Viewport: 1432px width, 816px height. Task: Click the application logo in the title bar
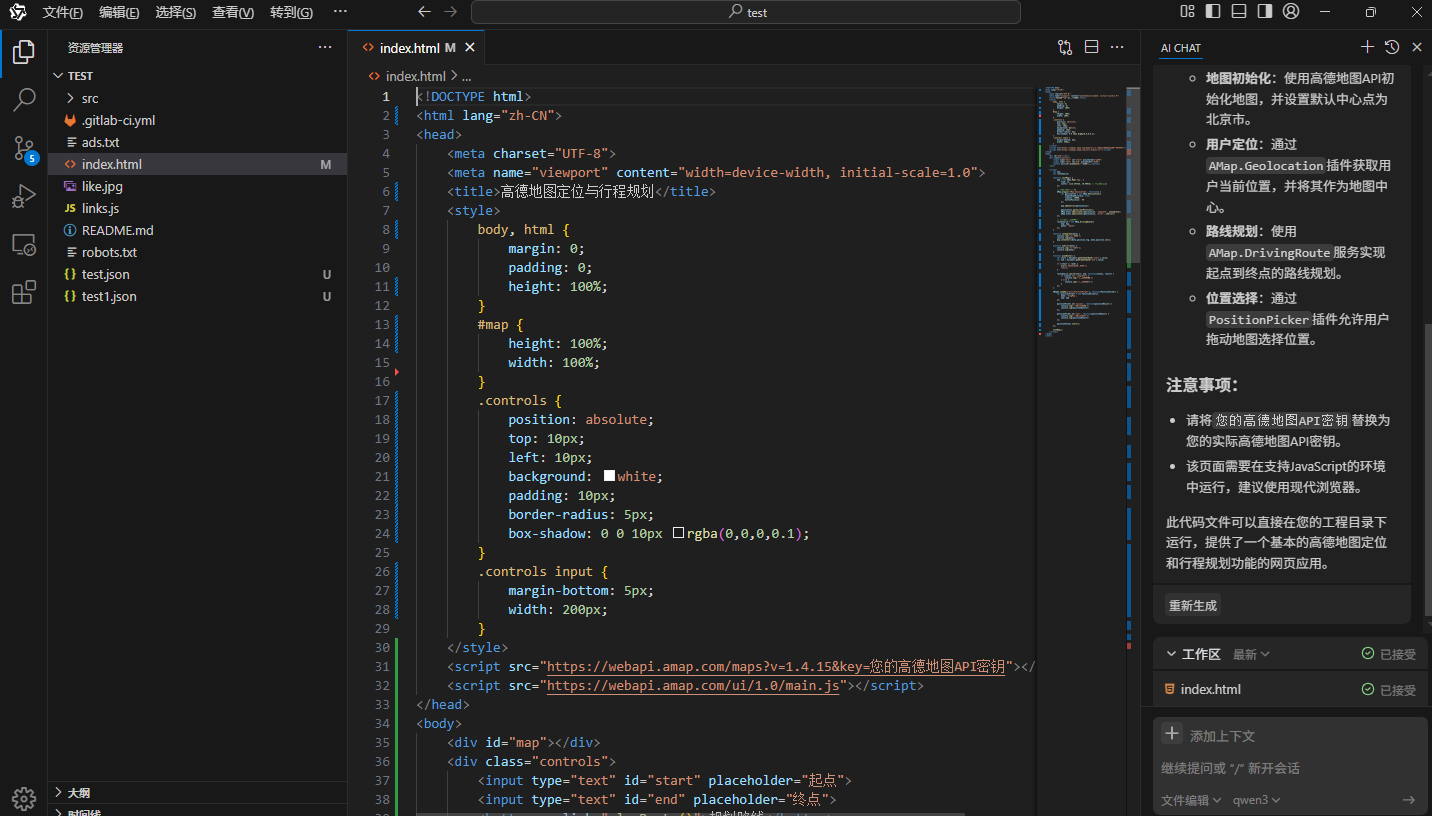pos(18,12)
